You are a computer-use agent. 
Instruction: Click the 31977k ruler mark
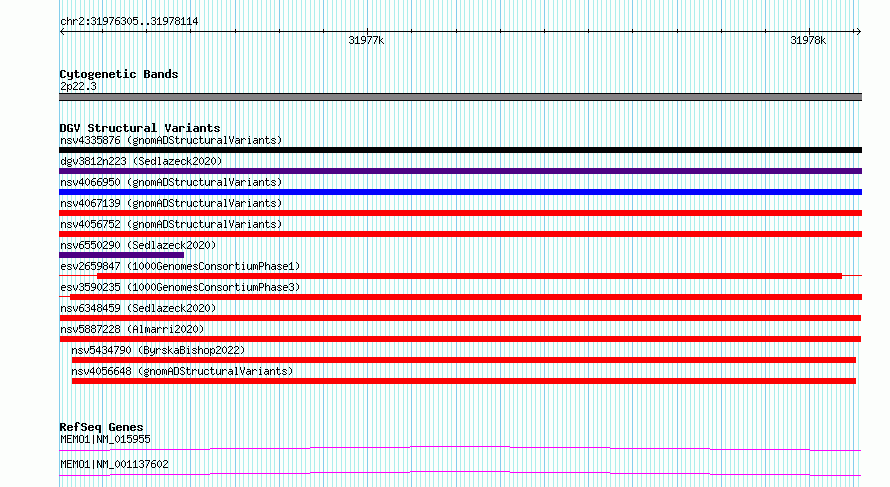point(366,40)
